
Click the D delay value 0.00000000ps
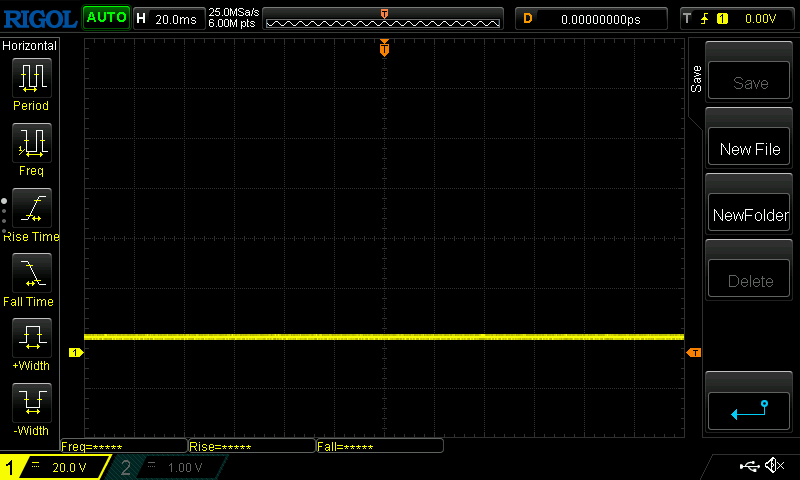[x=591, y=19]
